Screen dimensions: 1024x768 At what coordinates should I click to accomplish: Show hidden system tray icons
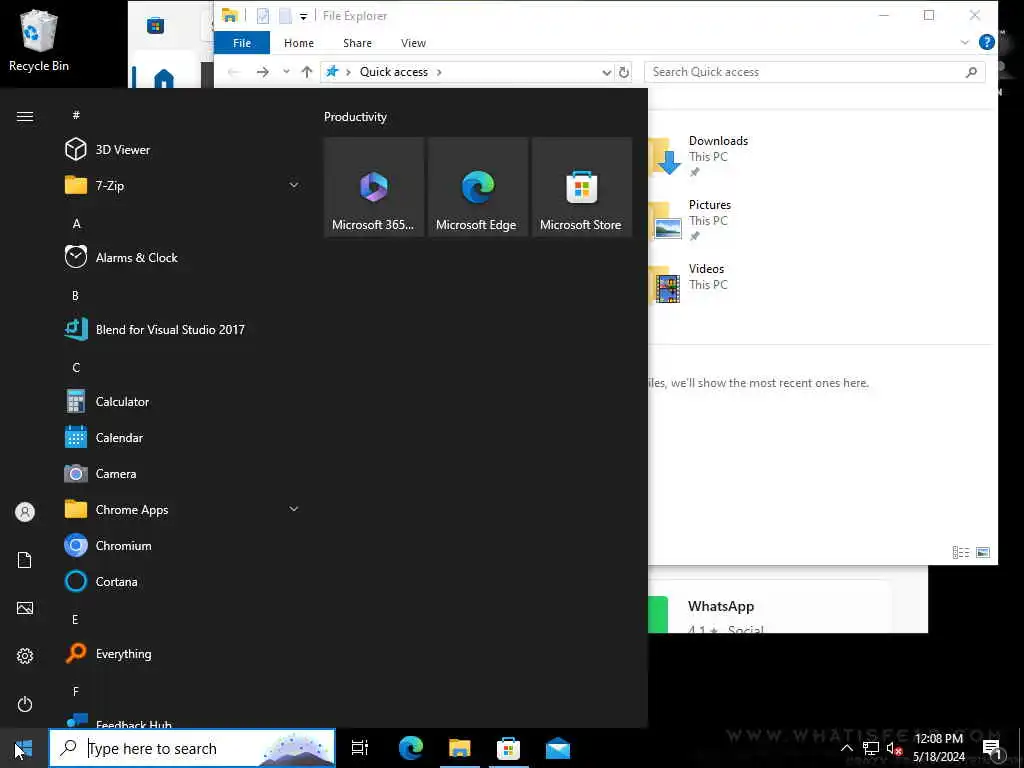[846, 748]
